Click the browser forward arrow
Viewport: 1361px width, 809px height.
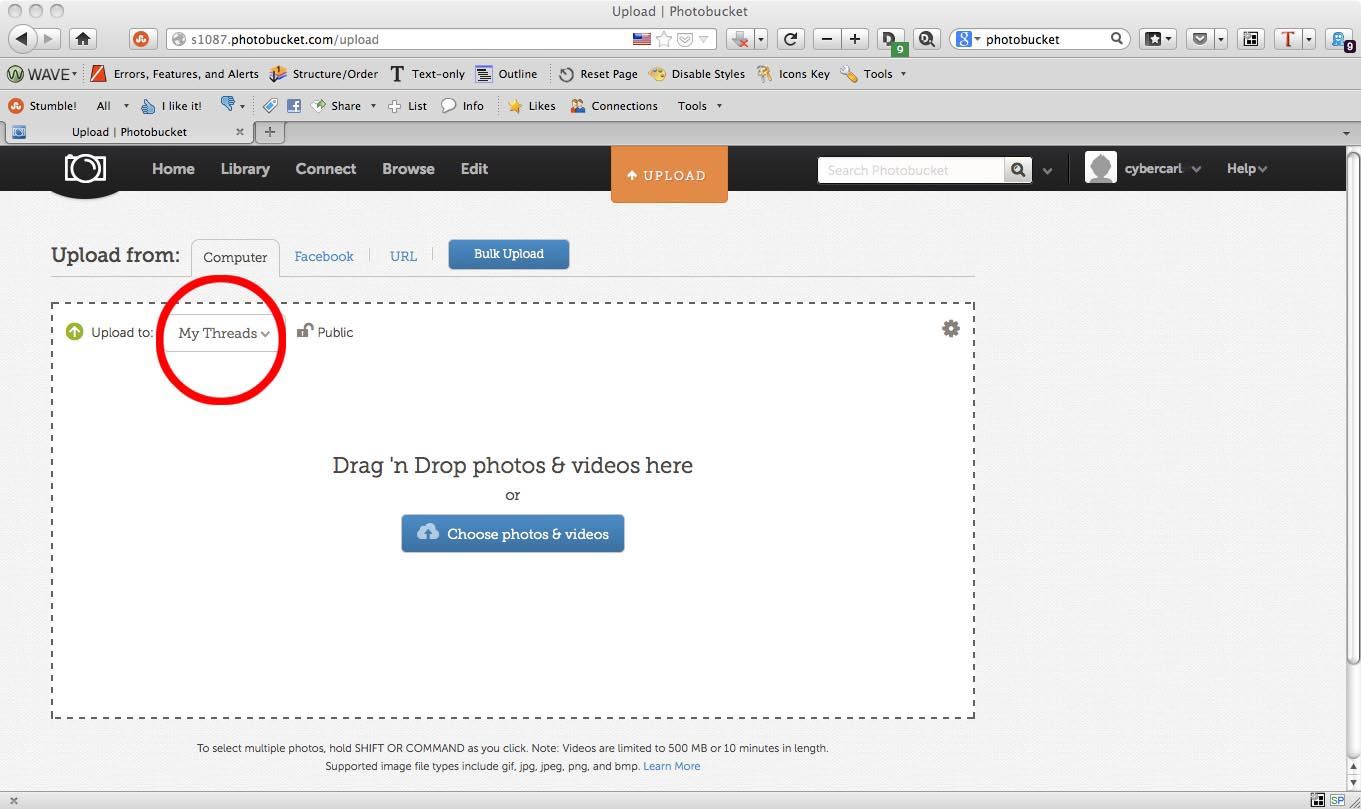[49, 39]
